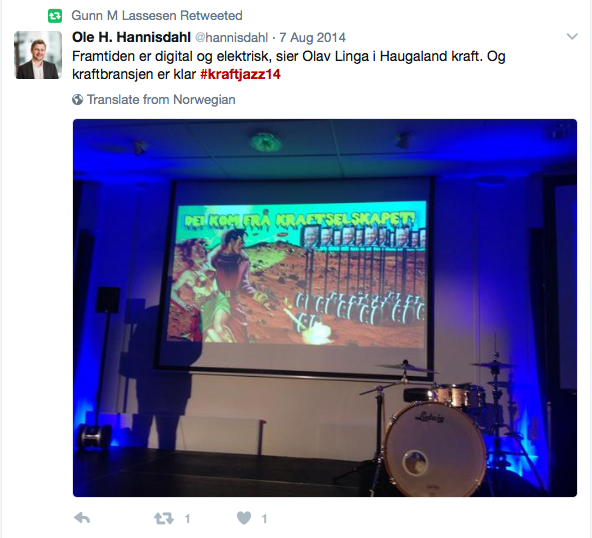This screenshot has width=592, height=538.
Task: Retweet using the arrows icon
Action: tap(163, 518)
